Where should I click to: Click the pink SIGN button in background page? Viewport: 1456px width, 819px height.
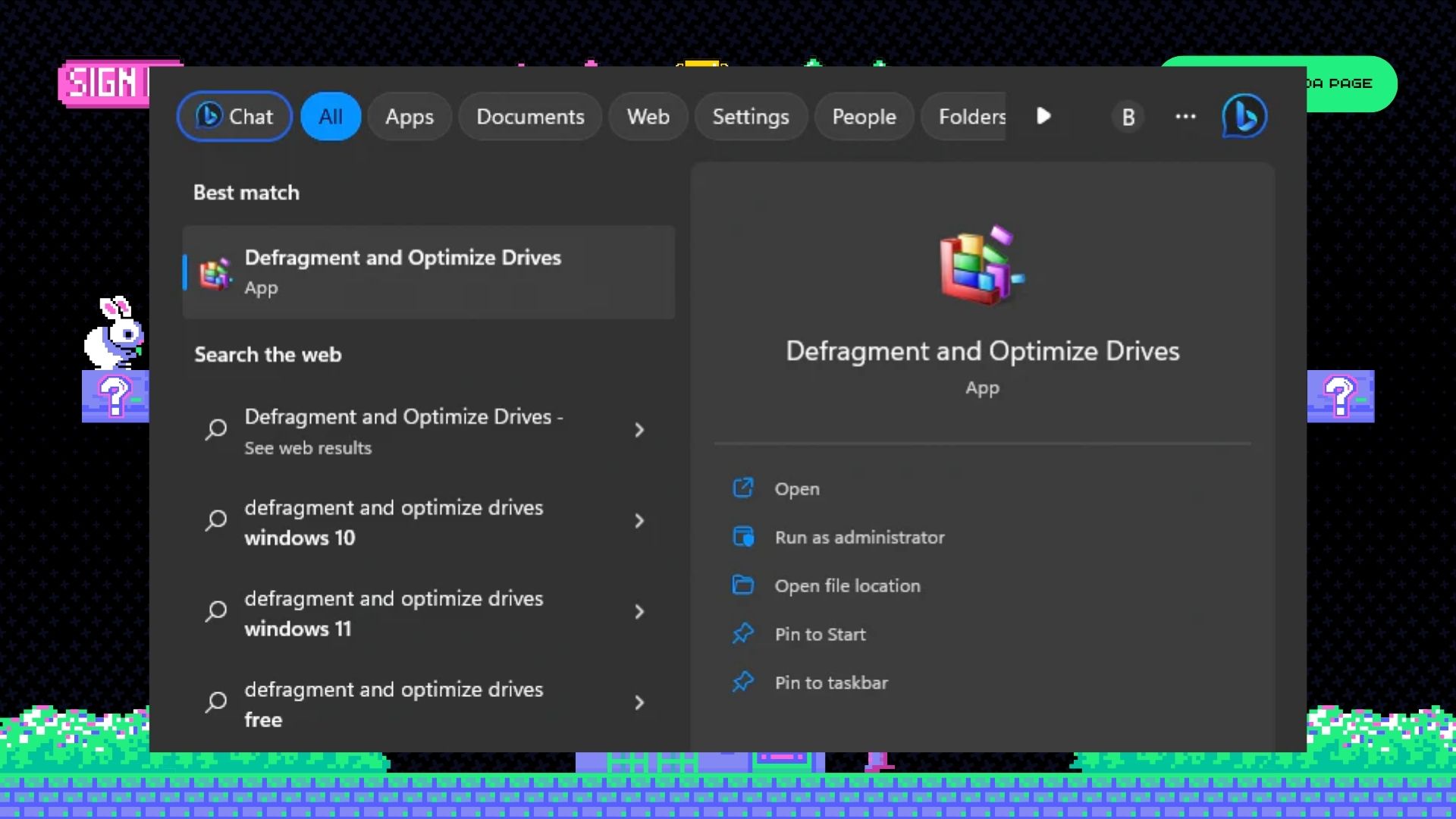104,83
